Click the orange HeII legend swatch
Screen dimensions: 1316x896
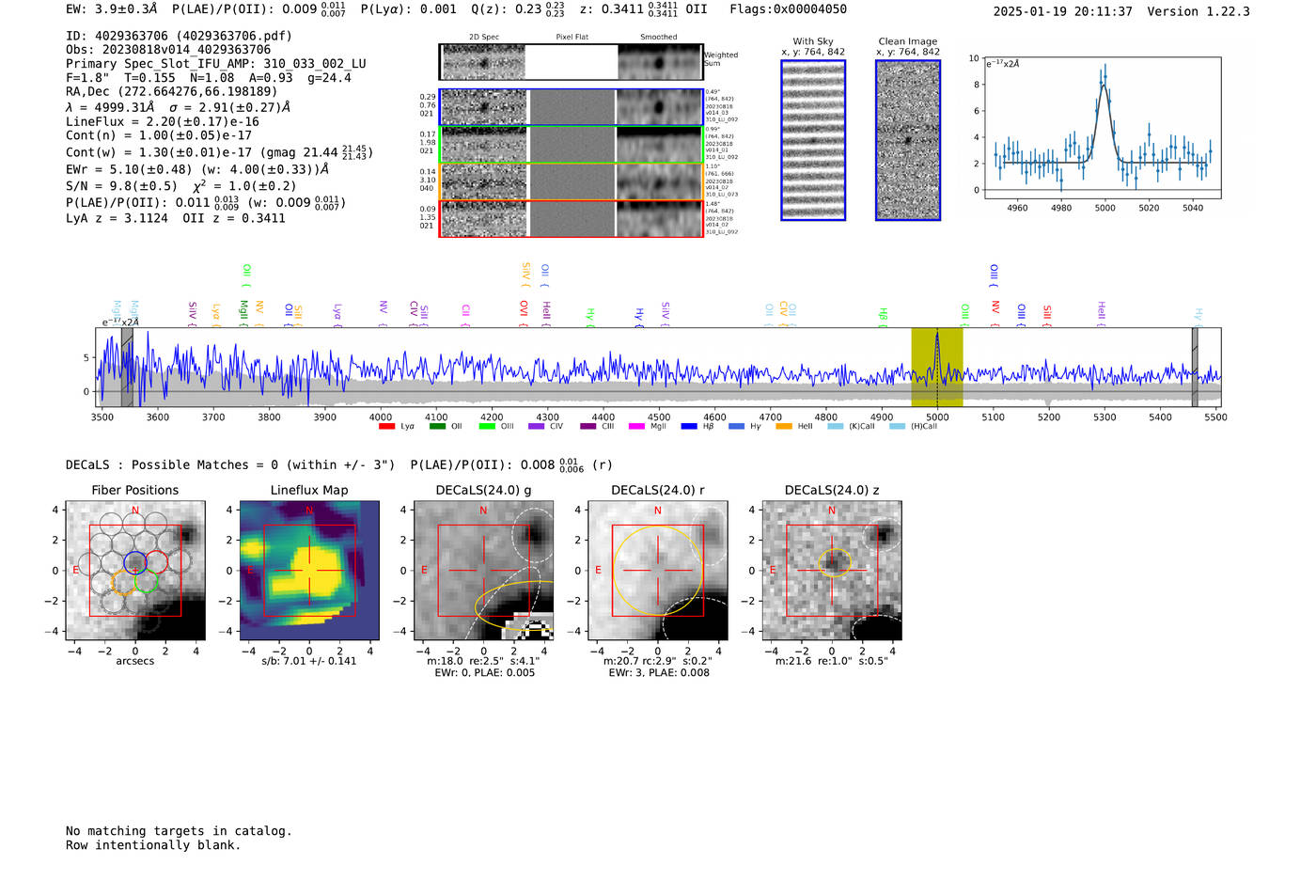784,427
